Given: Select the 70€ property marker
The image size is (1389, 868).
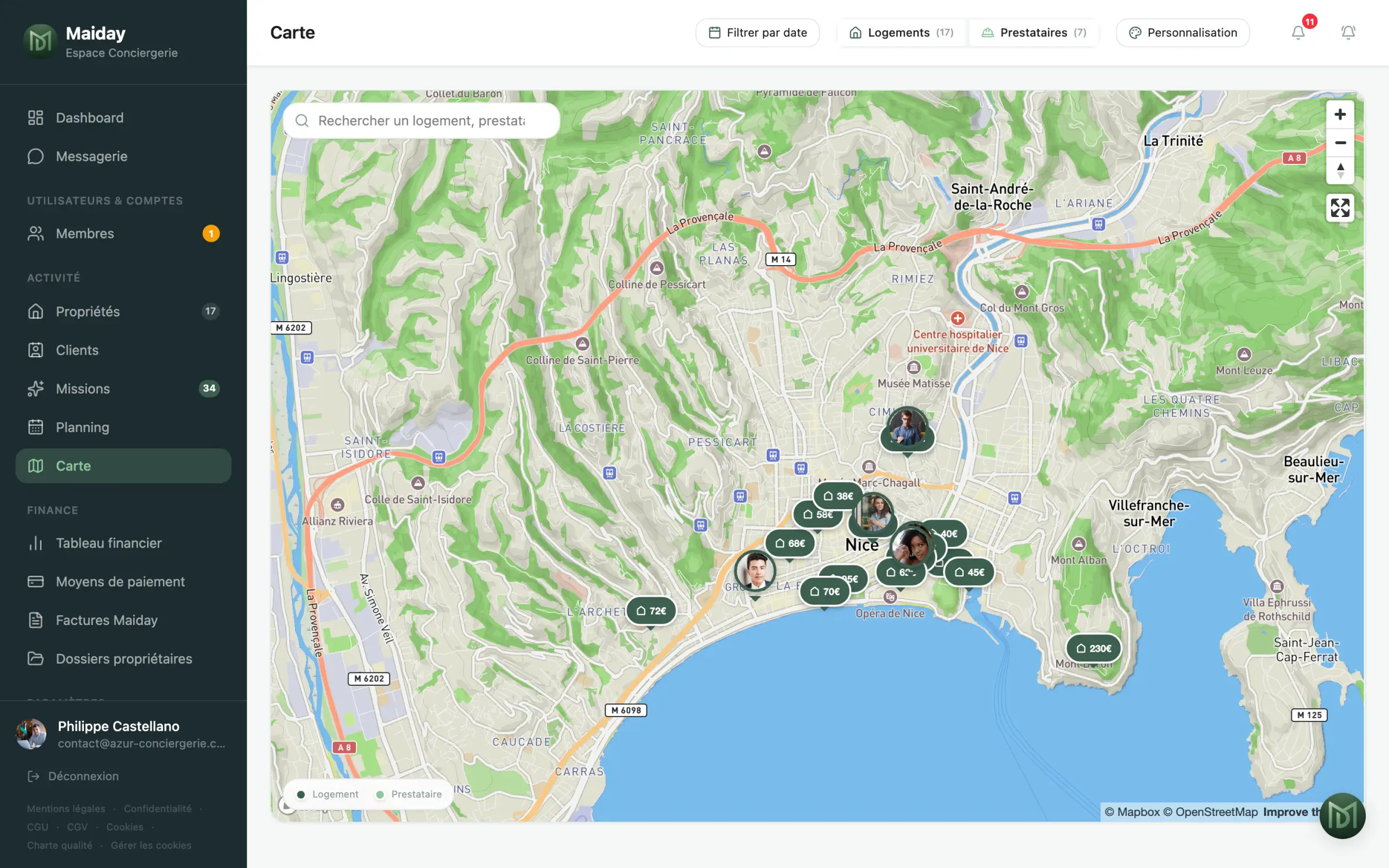Looking at the screenshot, I should pyautogui.click(x=825, y=591).
